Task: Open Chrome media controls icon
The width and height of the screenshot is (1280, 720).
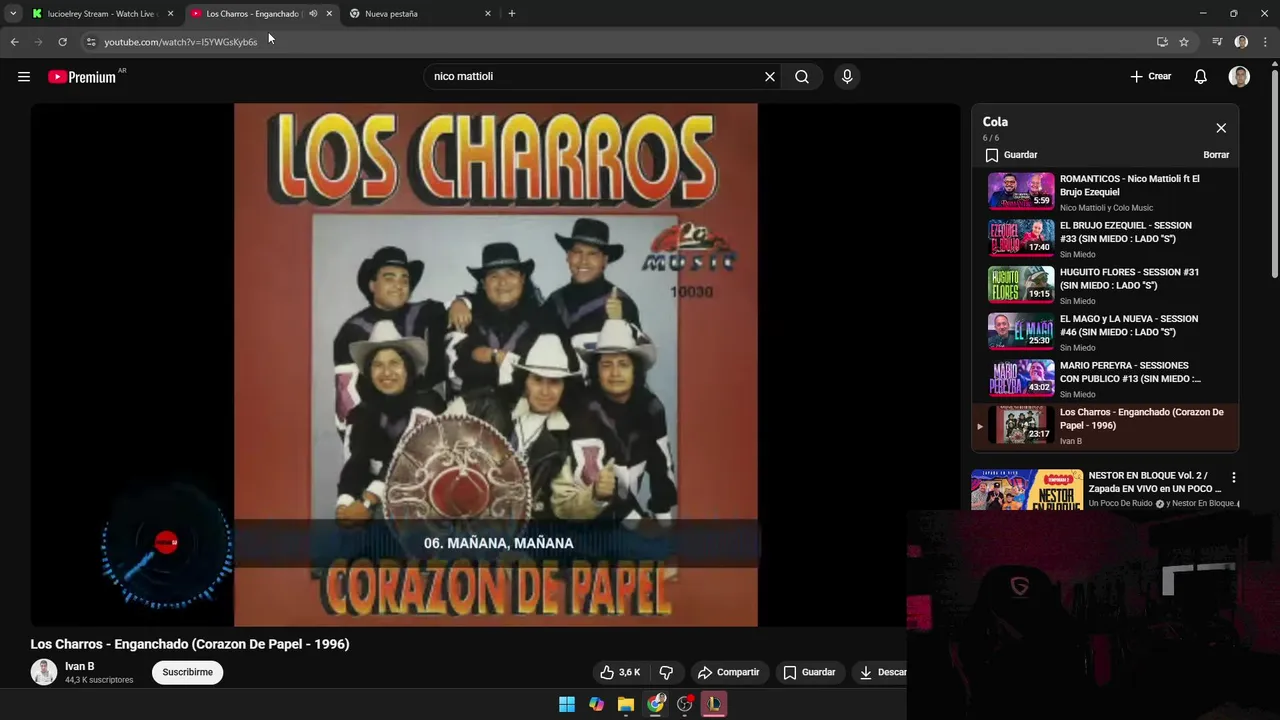Action: point(1217,42)
